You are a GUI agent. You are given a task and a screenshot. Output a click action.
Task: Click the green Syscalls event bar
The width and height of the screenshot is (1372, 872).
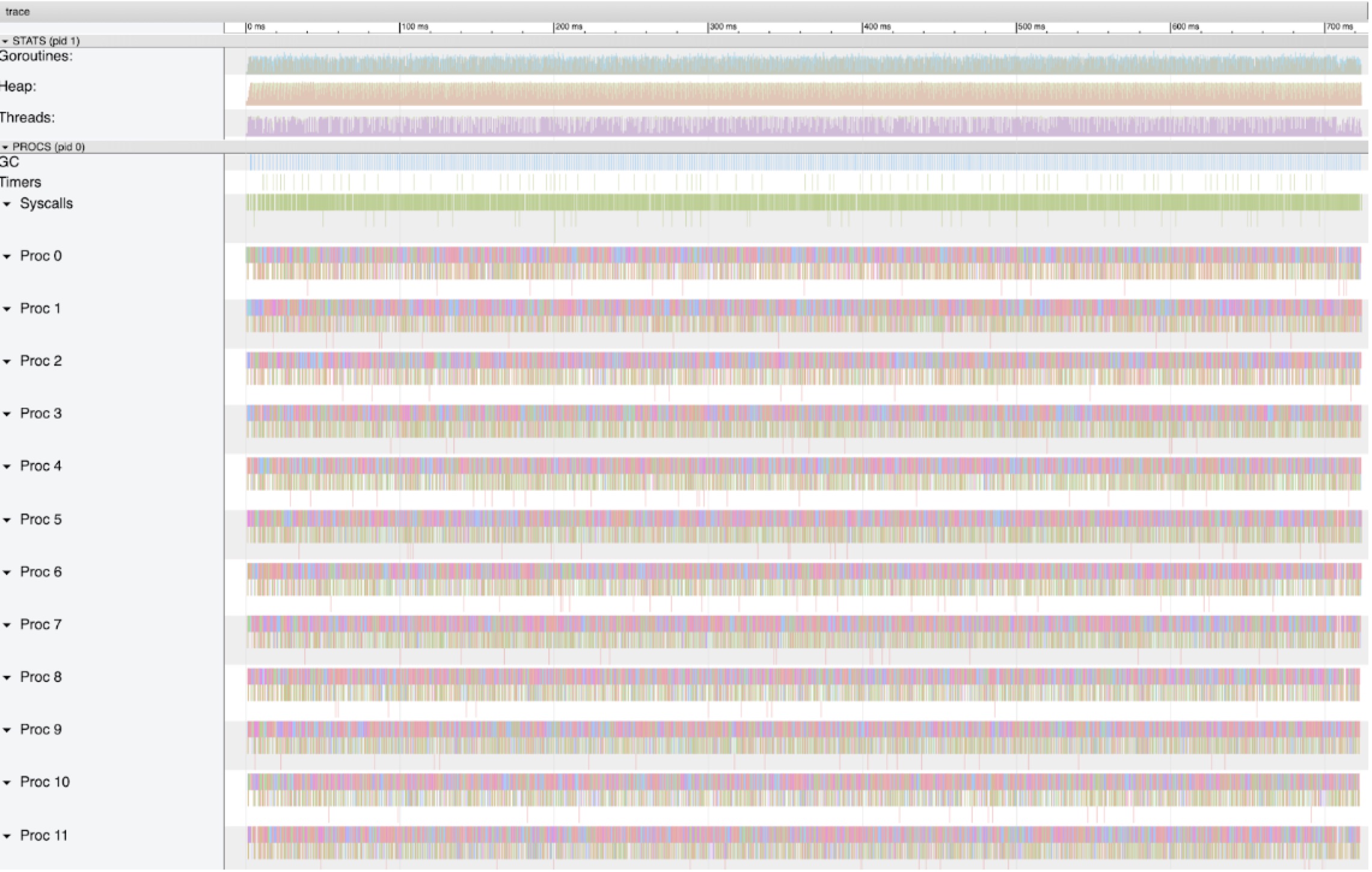[x=803, y=202]
